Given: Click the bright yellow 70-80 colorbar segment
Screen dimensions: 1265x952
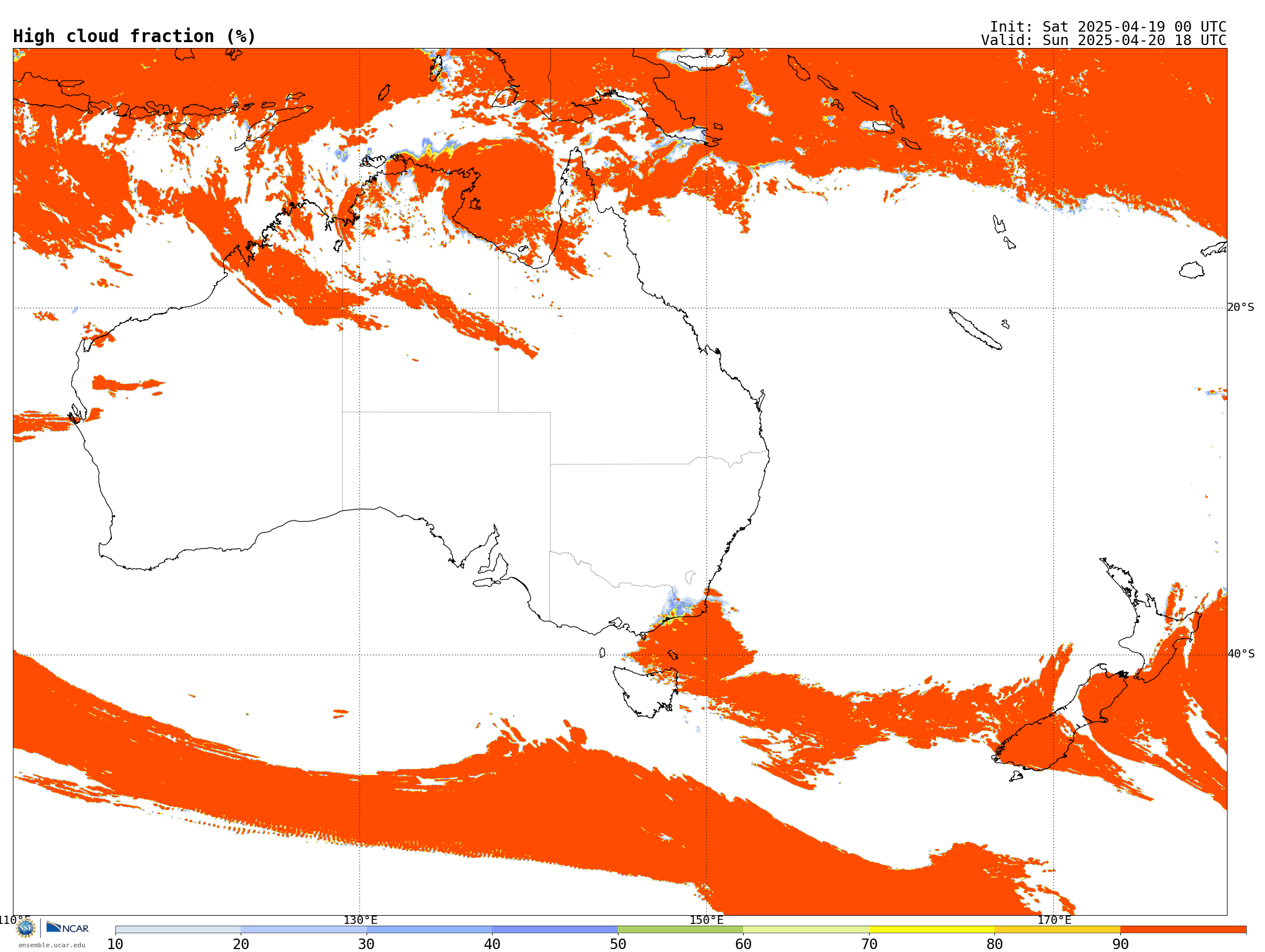Looking at the screenshot, I should (932, 930).
